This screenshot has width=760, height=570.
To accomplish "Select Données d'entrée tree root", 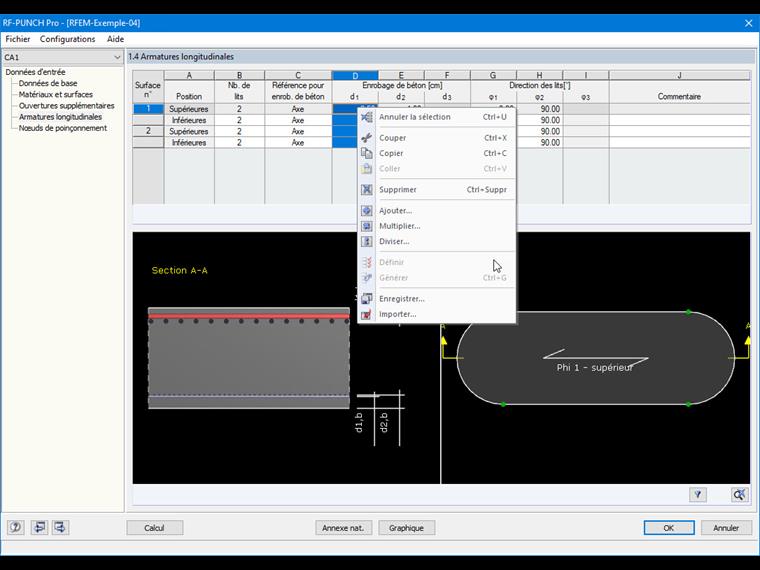I will (x=35, y=72).
